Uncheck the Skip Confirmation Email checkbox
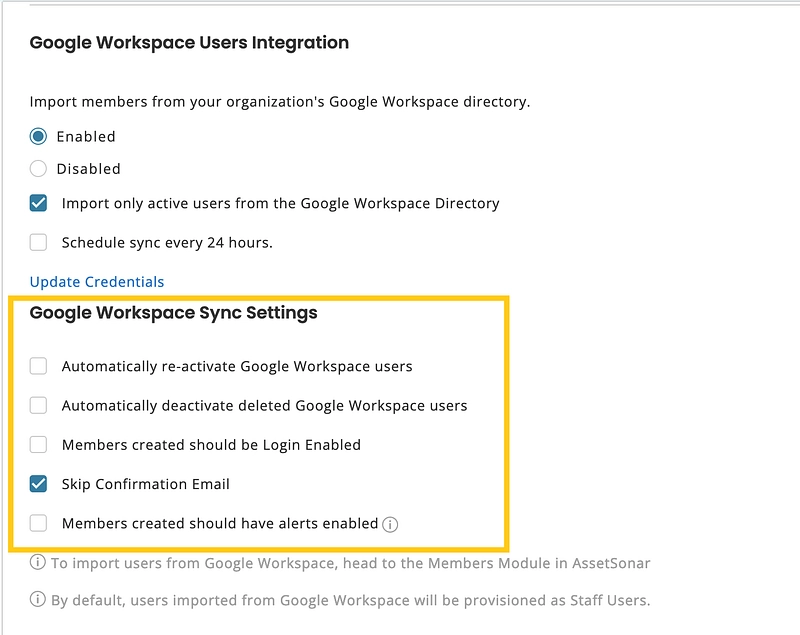 [x=38, y=484]
